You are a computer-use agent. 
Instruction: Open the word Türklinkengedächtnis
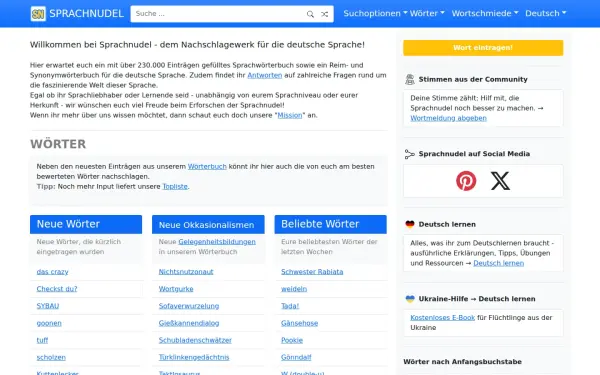pyautogui.click(x=194, y=357)
